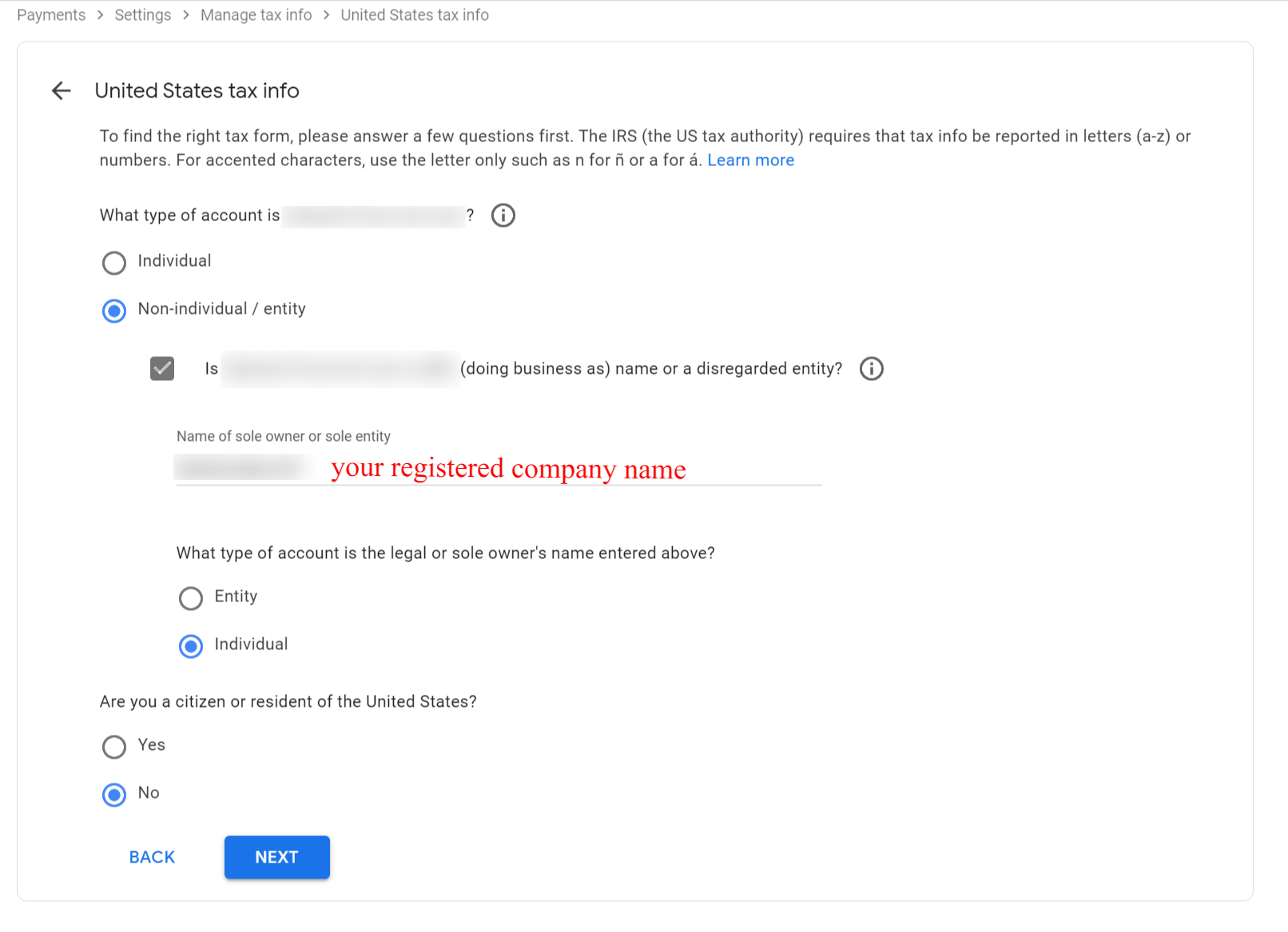Screen dimensions: 1288x932
Task: Click chevron after Settings breadcrumb
Action: [186, 15]
